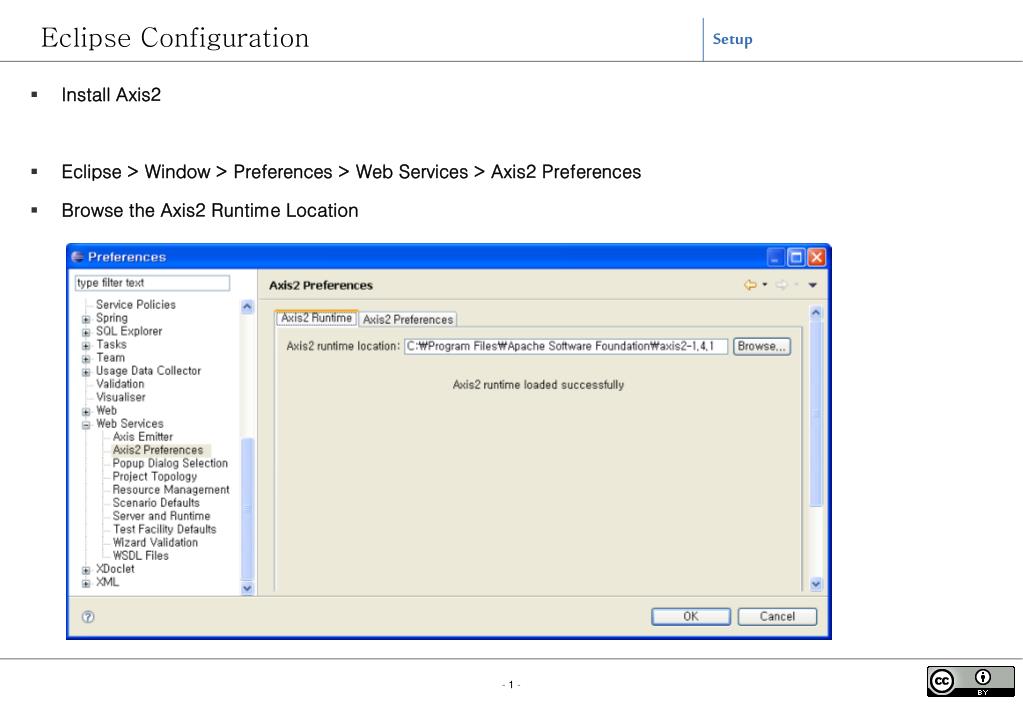Expand the Team tree node
1023x708 pixels.
click(86, 358)
